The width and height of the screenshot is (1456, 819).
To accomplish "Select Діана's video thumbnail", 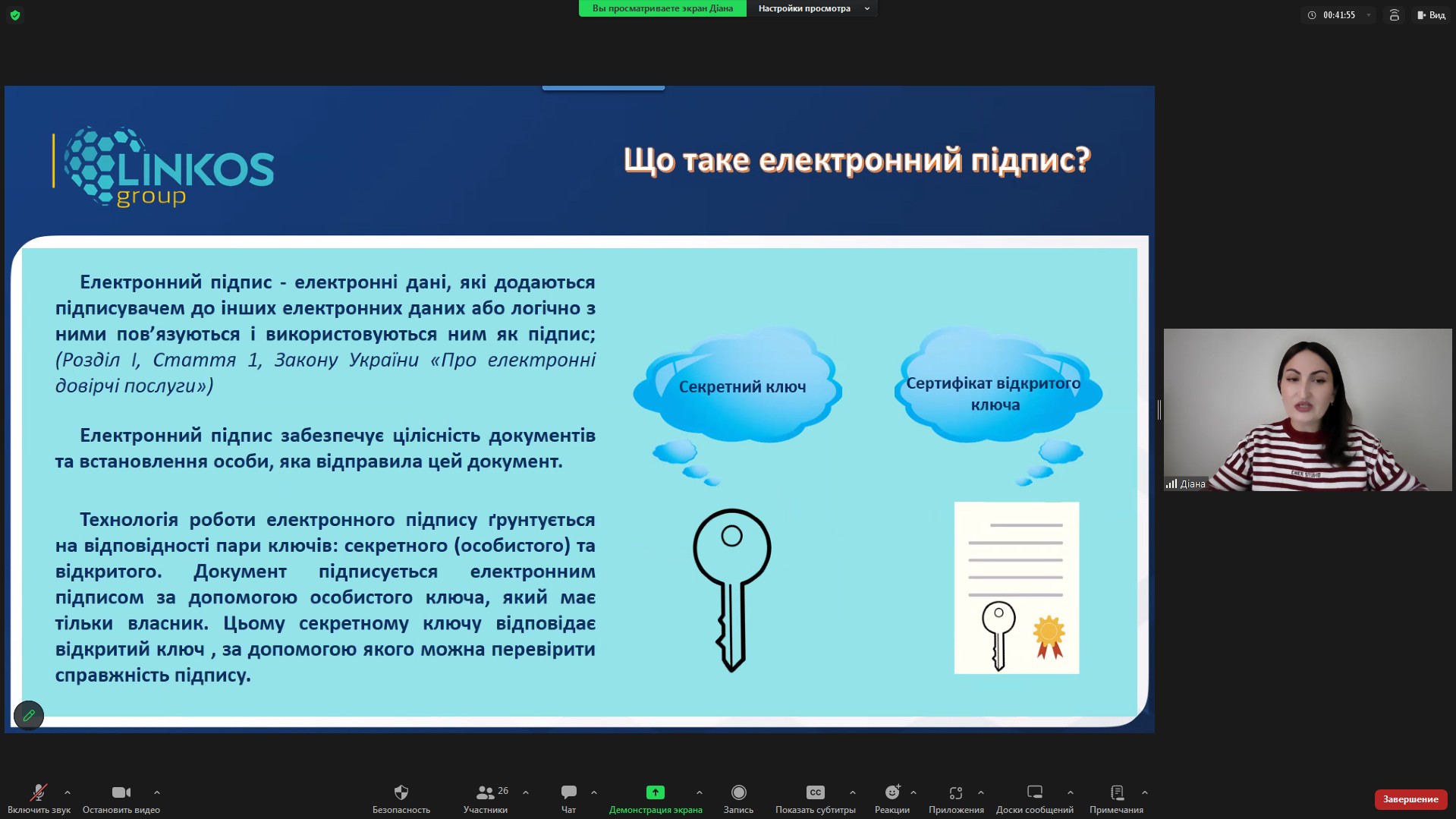I will (1307, 410).
